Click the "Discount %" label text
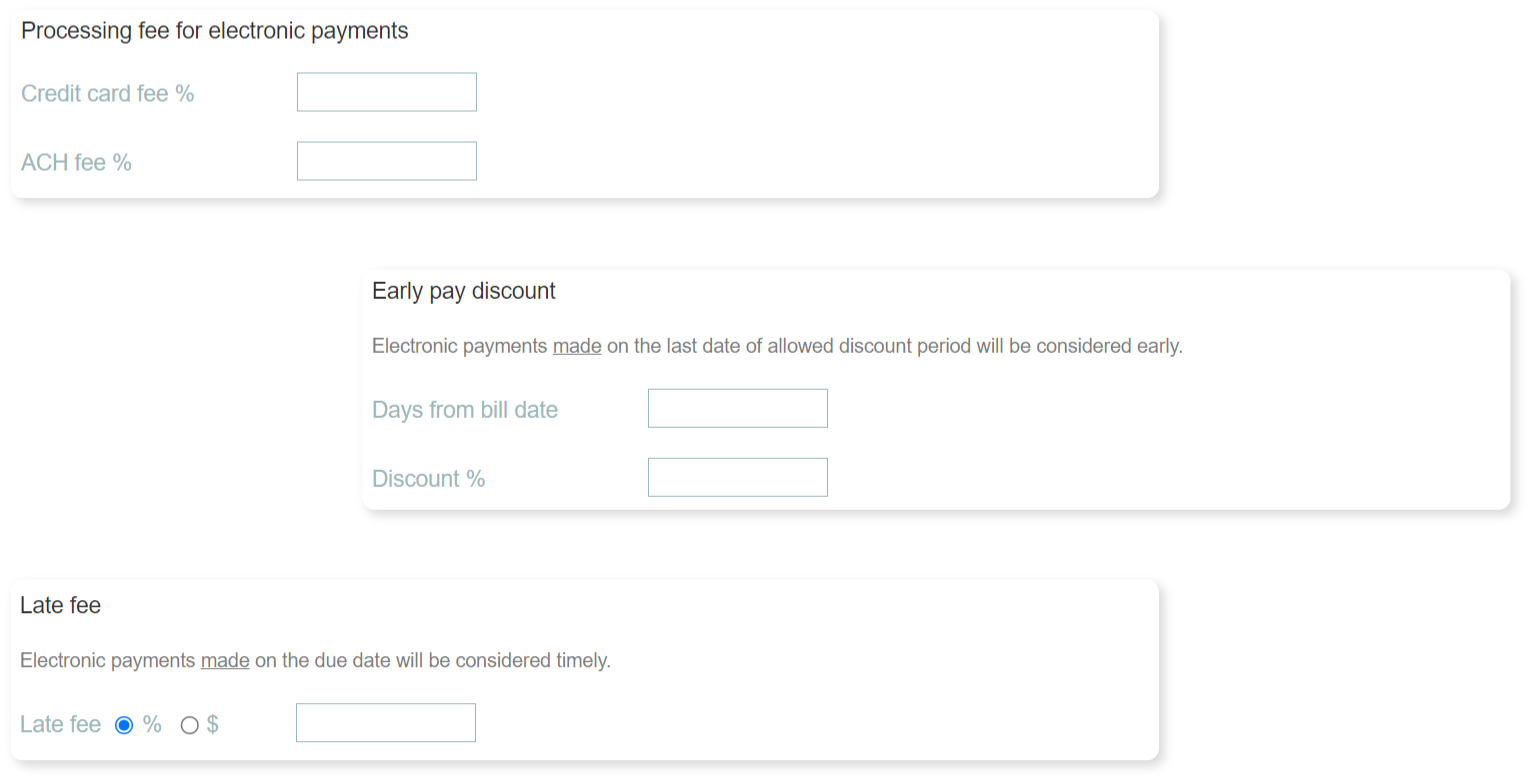Image resolution: width=1531 pixels, height=781 pixels. 428,478
